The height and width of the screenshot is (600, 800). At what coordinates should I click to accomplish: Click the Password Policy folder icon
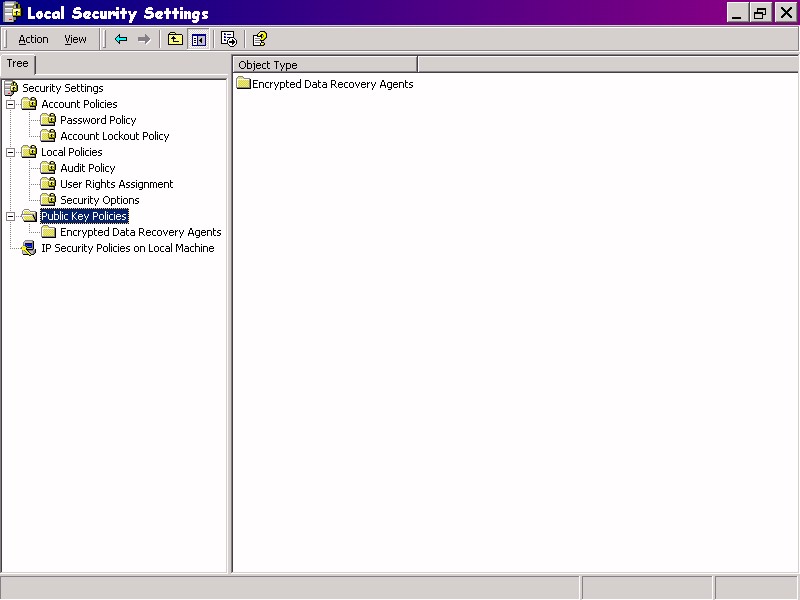tap(48, 119)
